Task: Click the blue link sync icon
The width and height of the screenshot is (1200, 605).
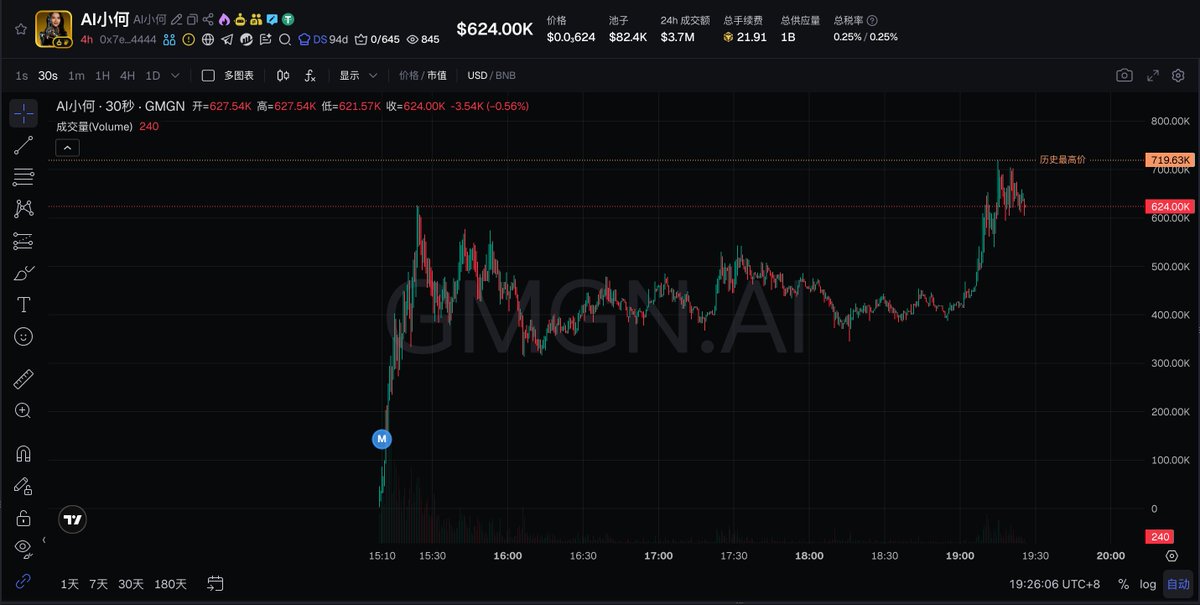Action: [x=24, y=580]
